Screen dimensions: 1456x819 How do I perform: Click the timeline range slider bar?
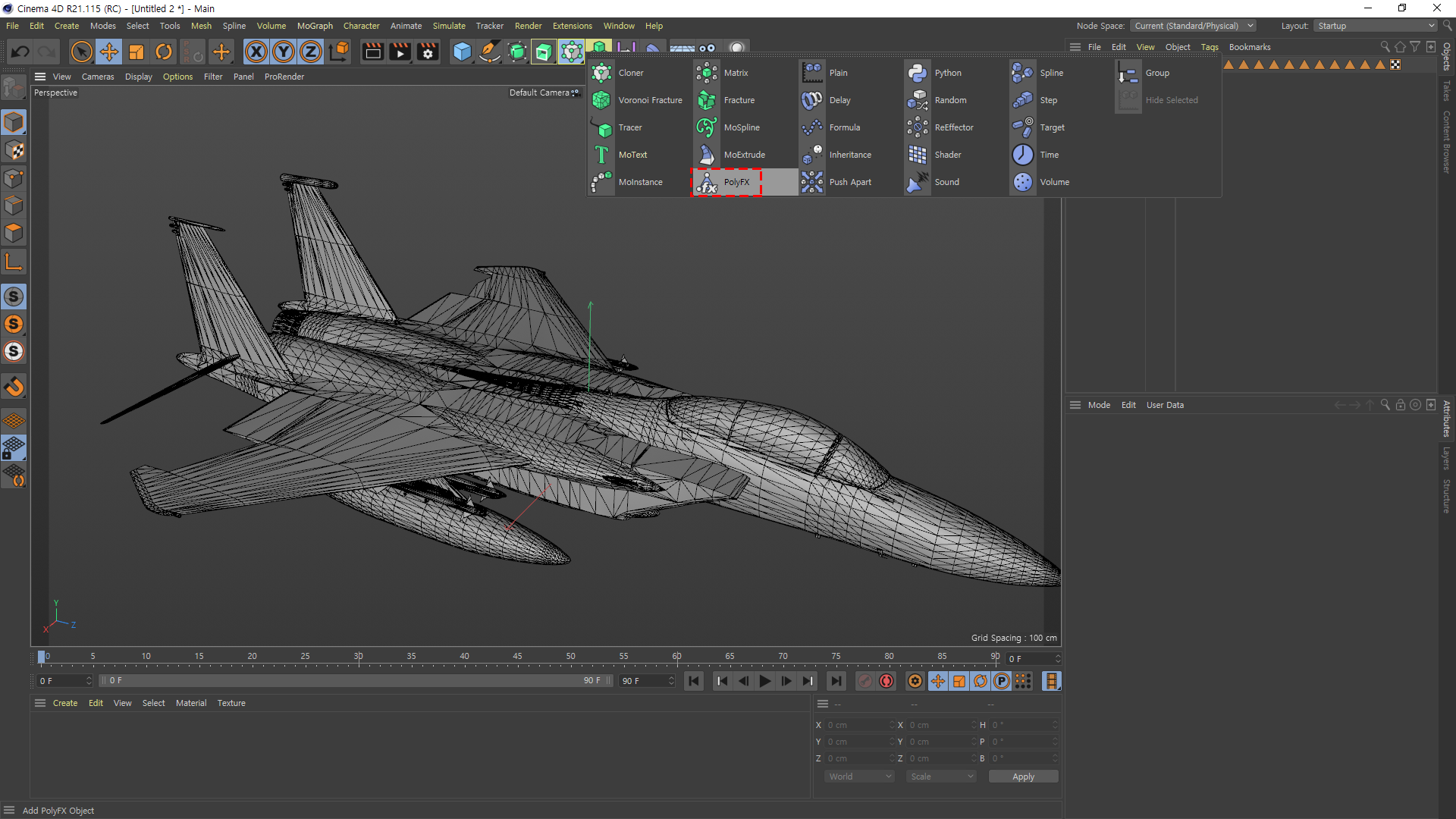(356, 680)
